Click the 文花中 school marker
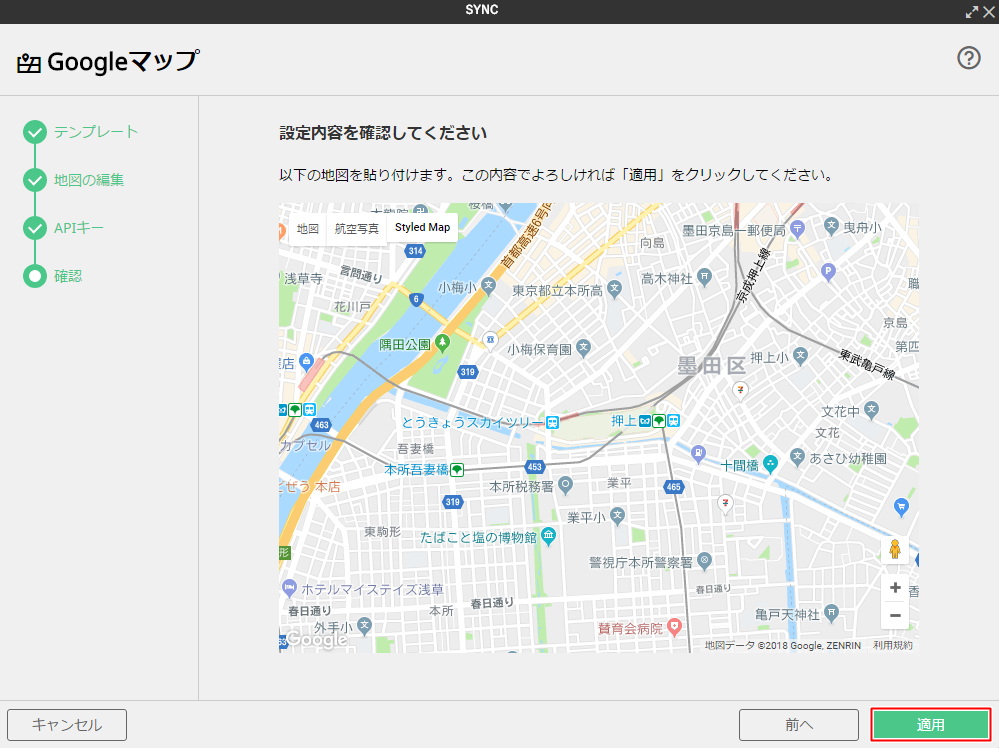The width and height of the screenshot is (999, 748). [x=872, y=410]
